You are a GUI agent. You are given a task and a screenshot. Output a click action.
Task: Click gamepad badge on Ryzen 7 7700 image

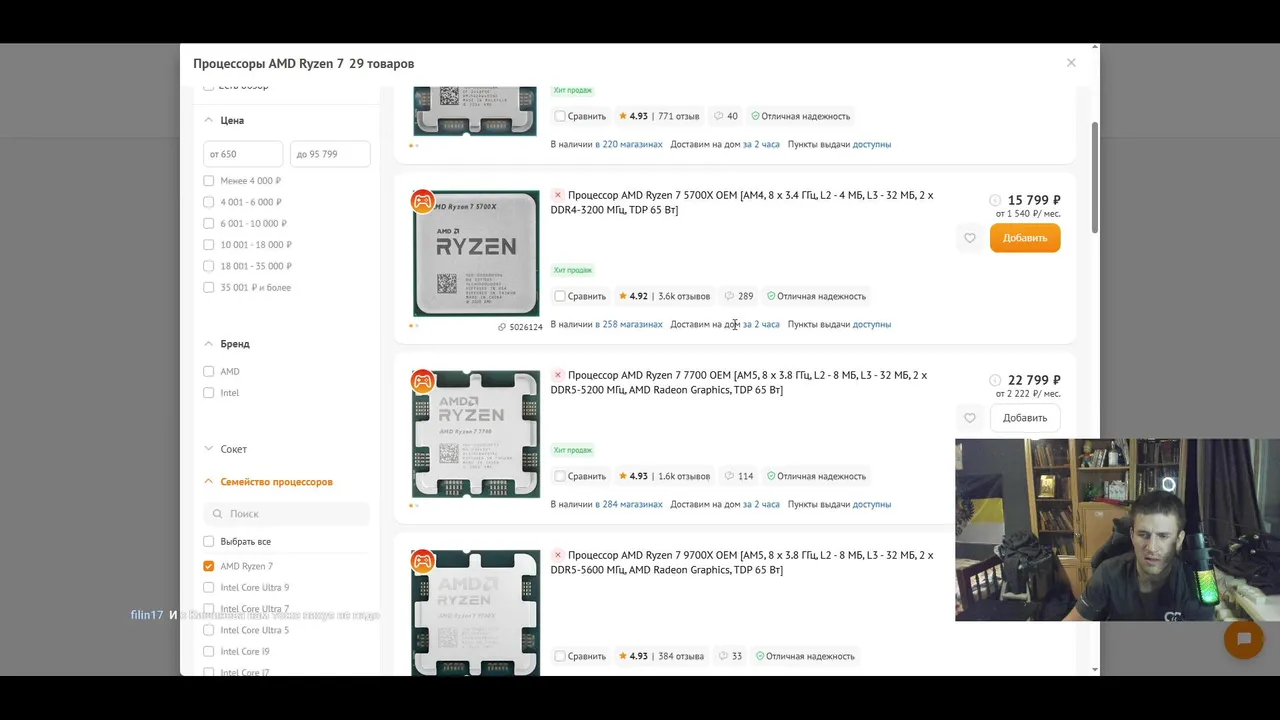[423, 382]
